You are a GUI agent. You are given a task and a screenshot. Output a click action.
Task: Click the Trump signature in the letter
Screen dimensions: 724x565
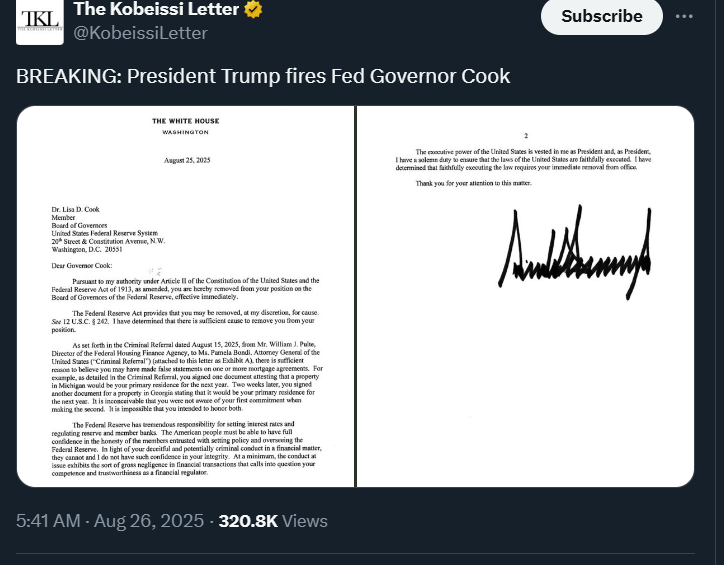tap(575, 252)
